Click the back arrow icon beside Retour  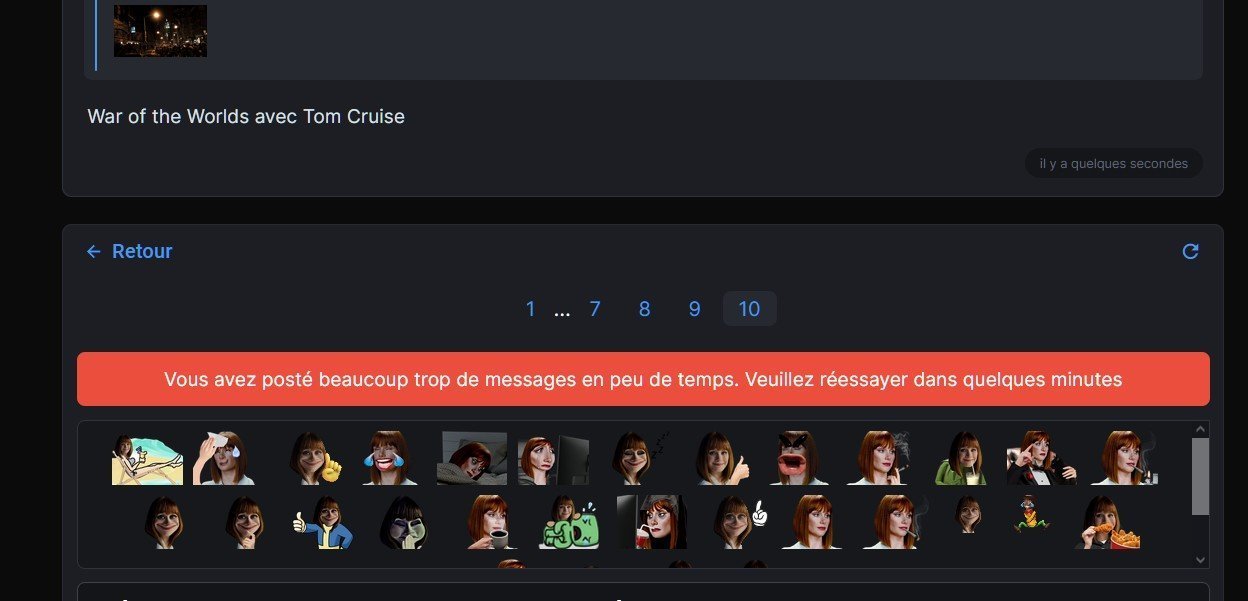[94, 252]
